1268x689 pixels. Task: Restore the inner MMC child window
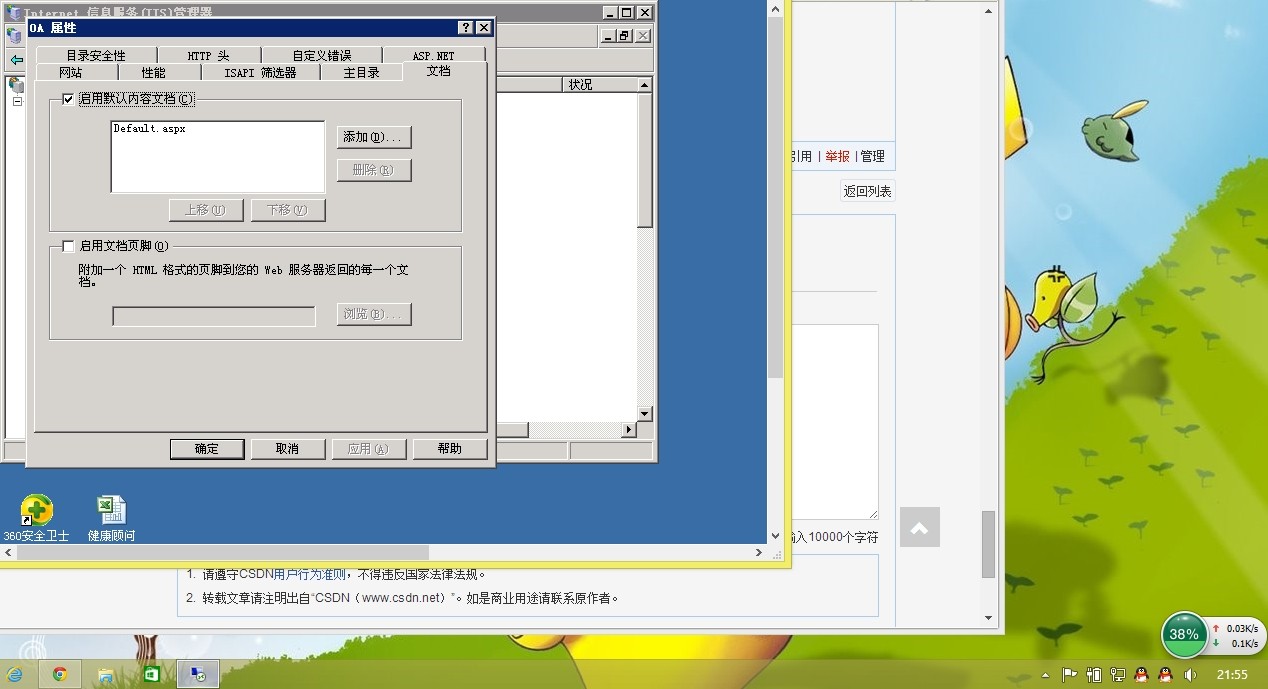coord(624,36)
